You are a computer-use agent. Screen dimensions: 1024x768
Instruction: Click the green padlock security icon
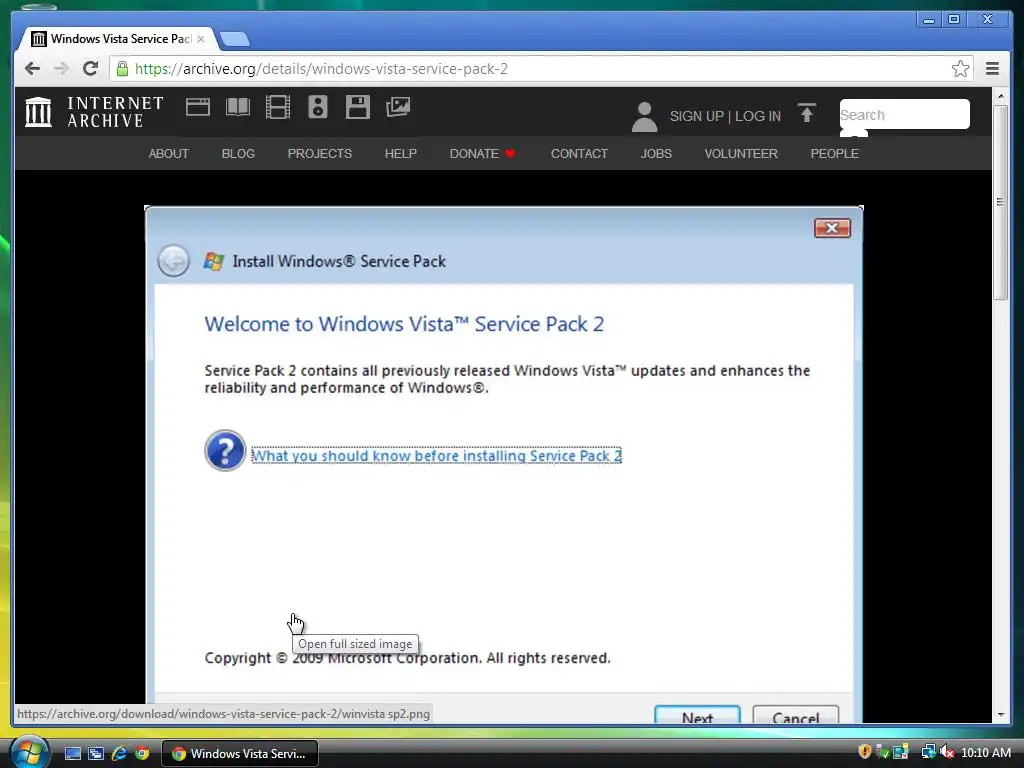[122, 69]
